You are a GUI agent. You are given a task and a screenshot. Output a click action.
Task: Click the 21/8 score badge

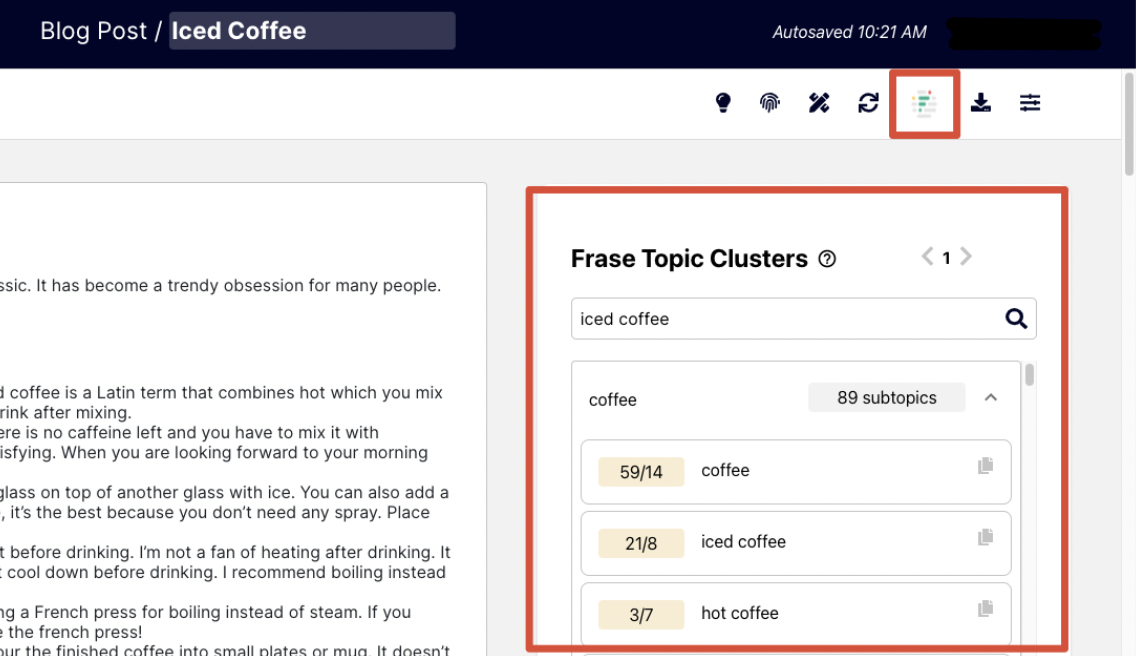coord(640,543)
